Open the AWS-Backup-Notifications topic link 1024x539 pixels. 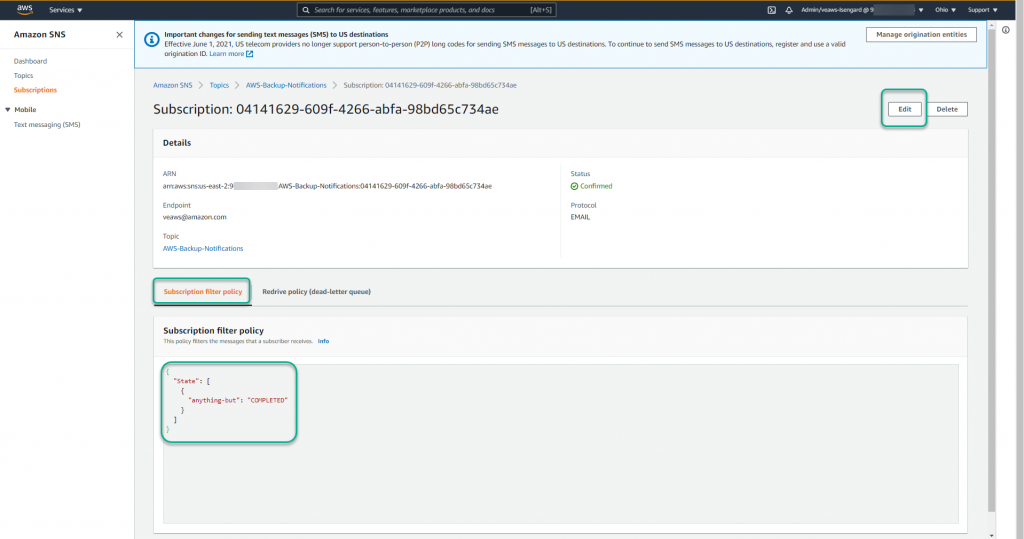[x=203, y=248]
